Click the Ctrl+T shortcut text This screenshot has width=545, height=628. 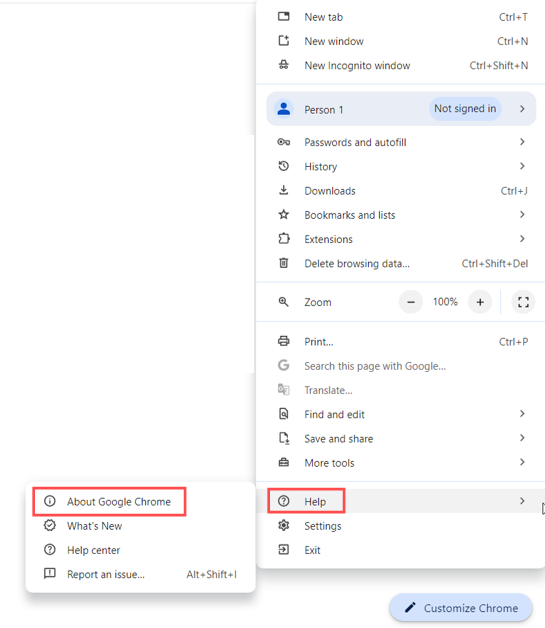pos(513,17)
